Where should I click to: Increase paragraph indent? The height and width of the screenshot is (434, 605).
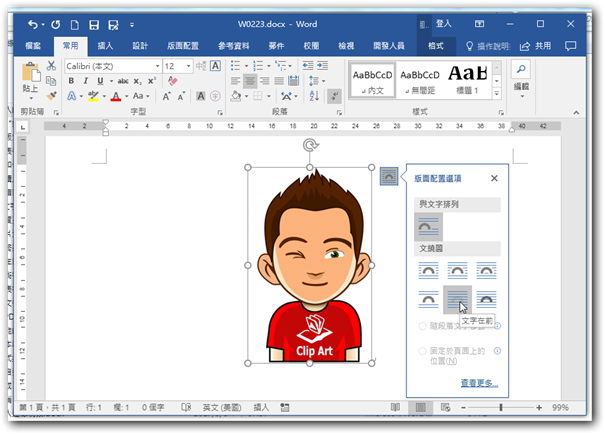point(322,66)
